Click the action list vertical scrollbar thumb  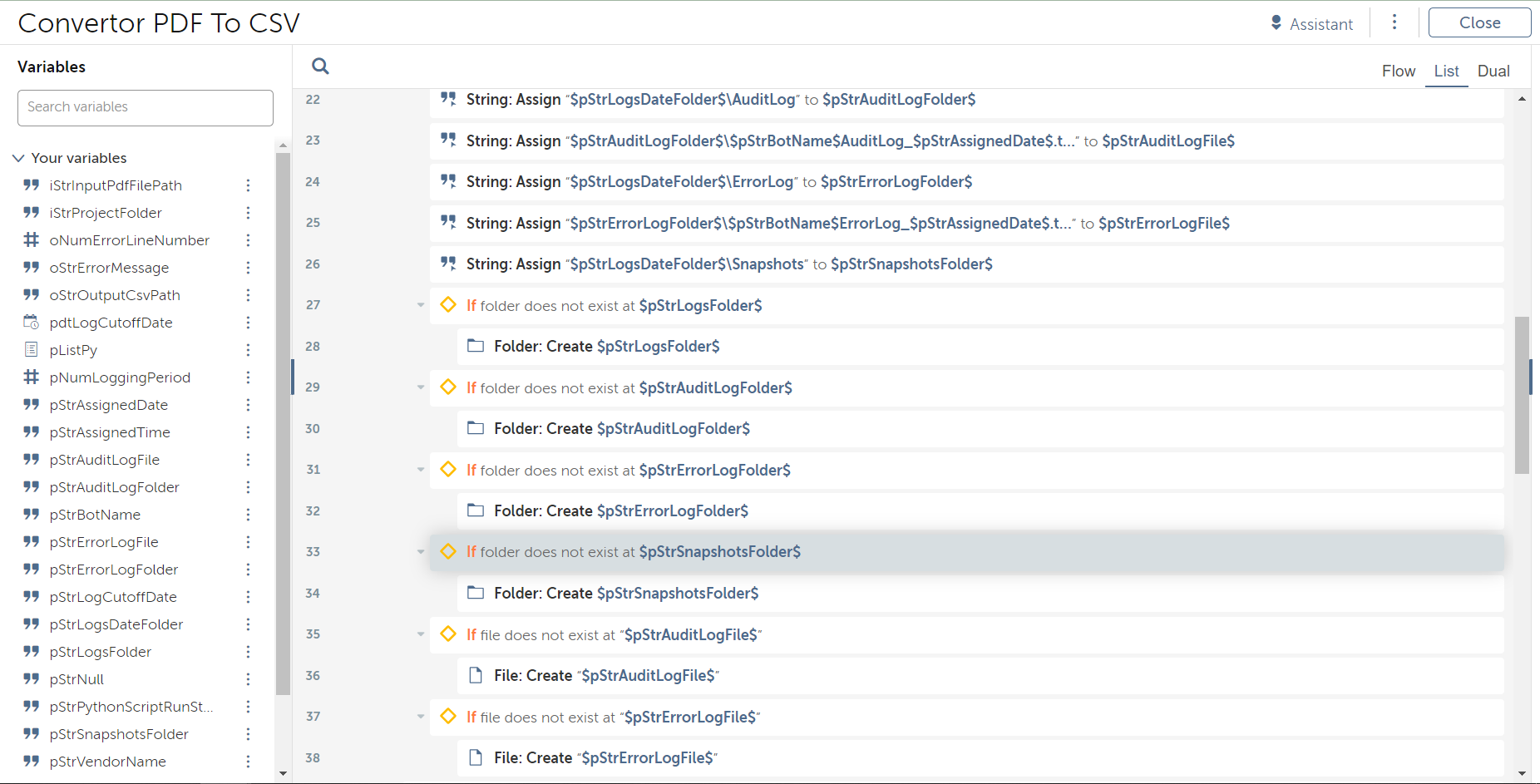pyautogui.click(x=1522, y=395)
